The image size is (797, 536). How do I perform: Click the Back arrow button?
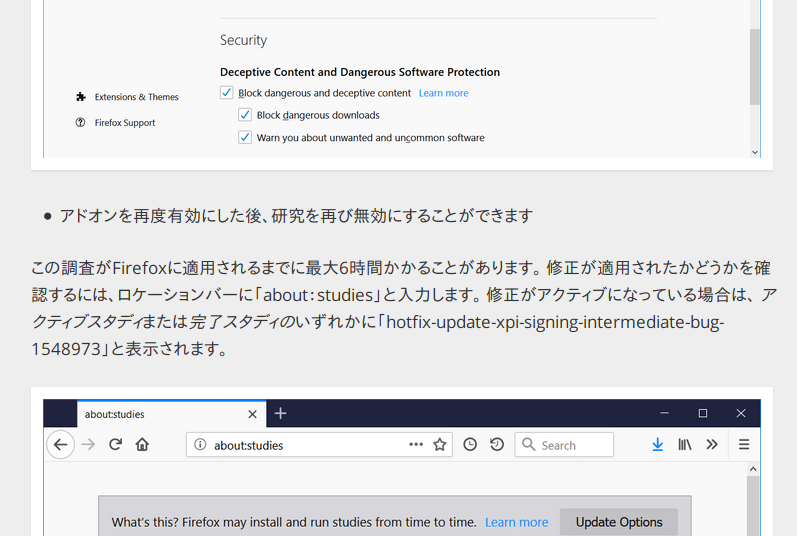[x=60, y=445]
